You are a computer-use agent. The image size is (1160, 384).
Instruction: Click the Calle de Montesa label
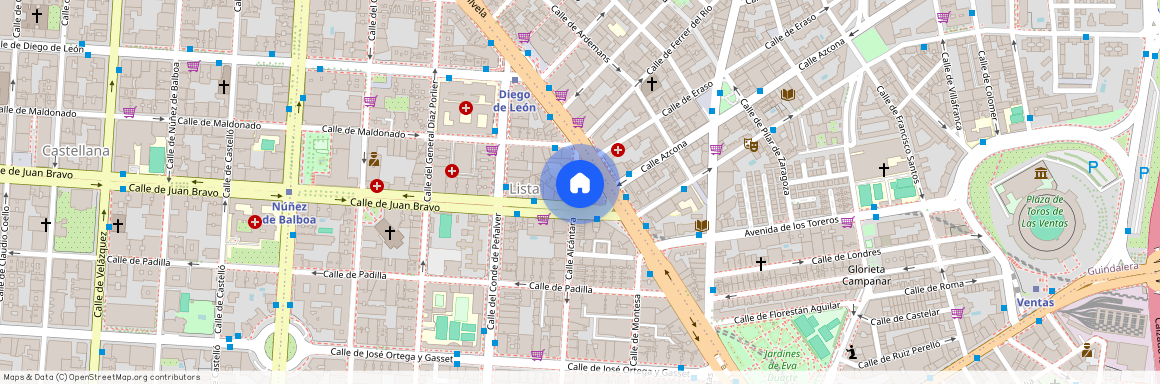tap(637, 329)
